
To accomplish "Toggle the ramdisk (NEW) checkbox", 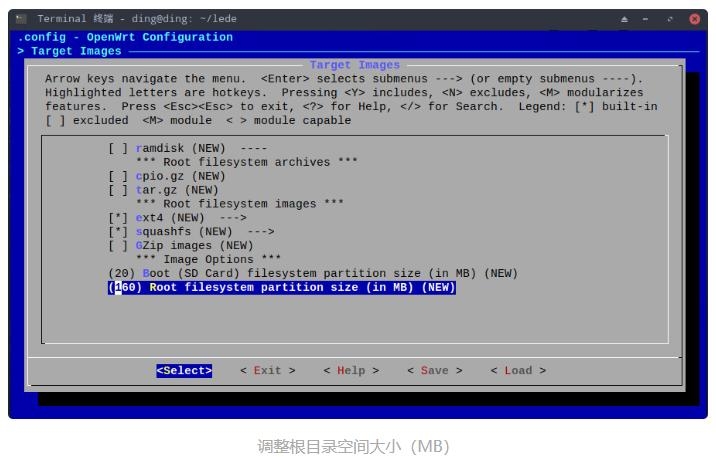I will (x=118, y=148).
